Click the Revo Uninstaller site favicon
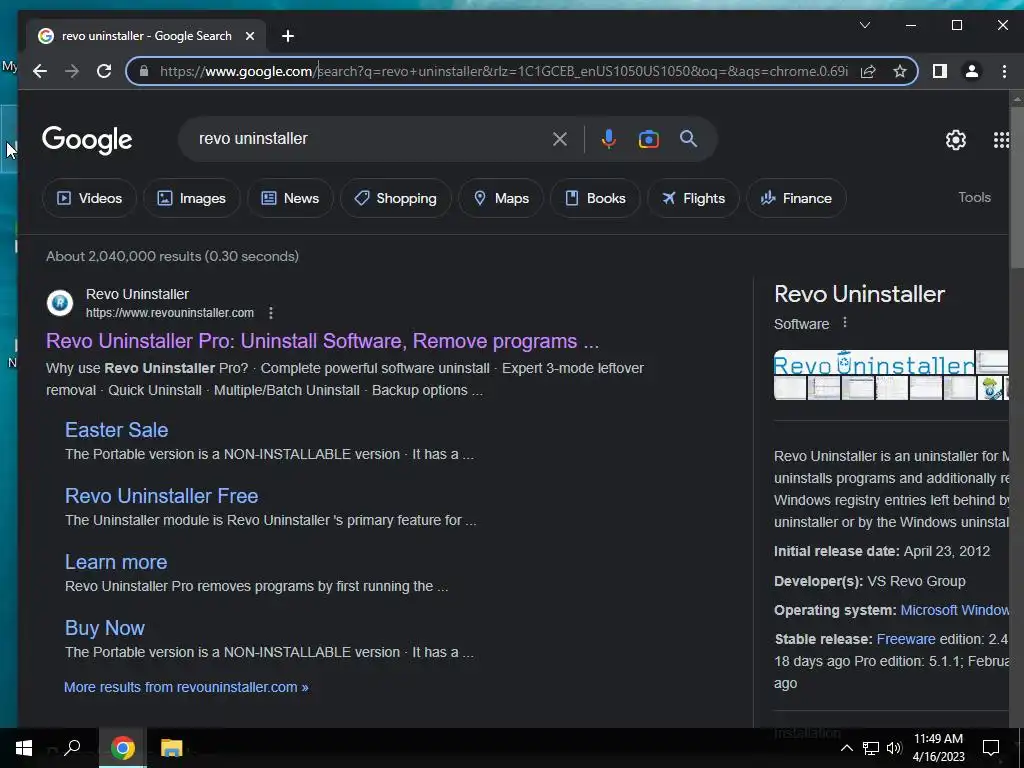This screenshot has height=768, width=1024. click(x=59, y=303)
